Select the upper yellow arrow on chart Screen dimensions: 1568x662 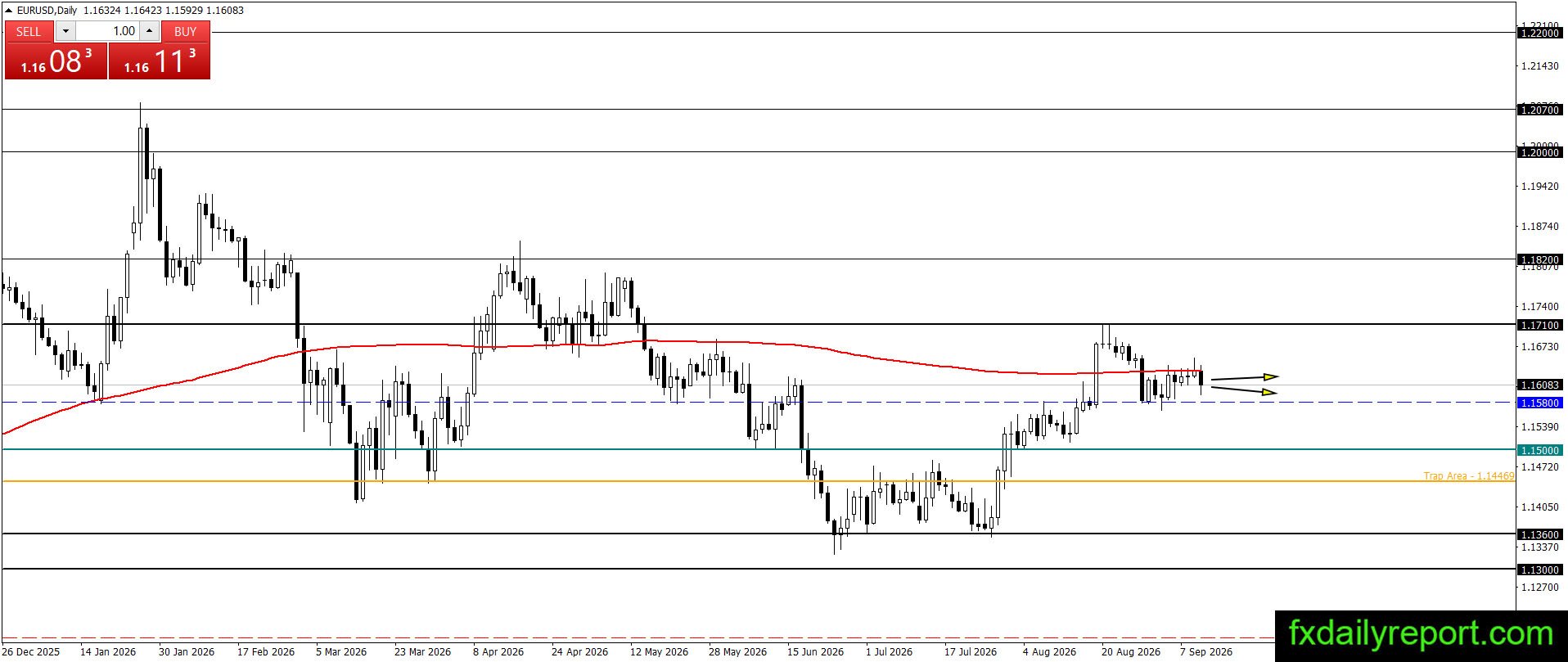pyautogui.click(x=1244, y=377)
